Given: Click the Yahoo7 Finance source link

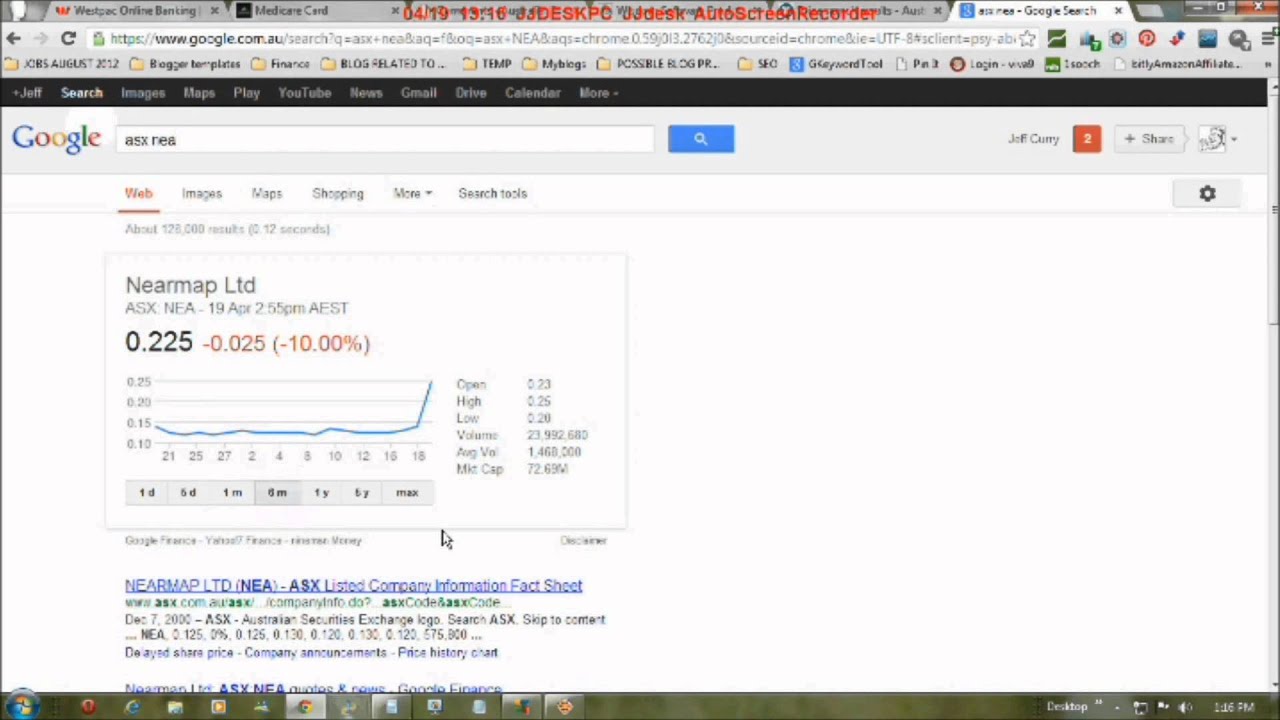Looking at the screenshot, I should coord(243,541).
